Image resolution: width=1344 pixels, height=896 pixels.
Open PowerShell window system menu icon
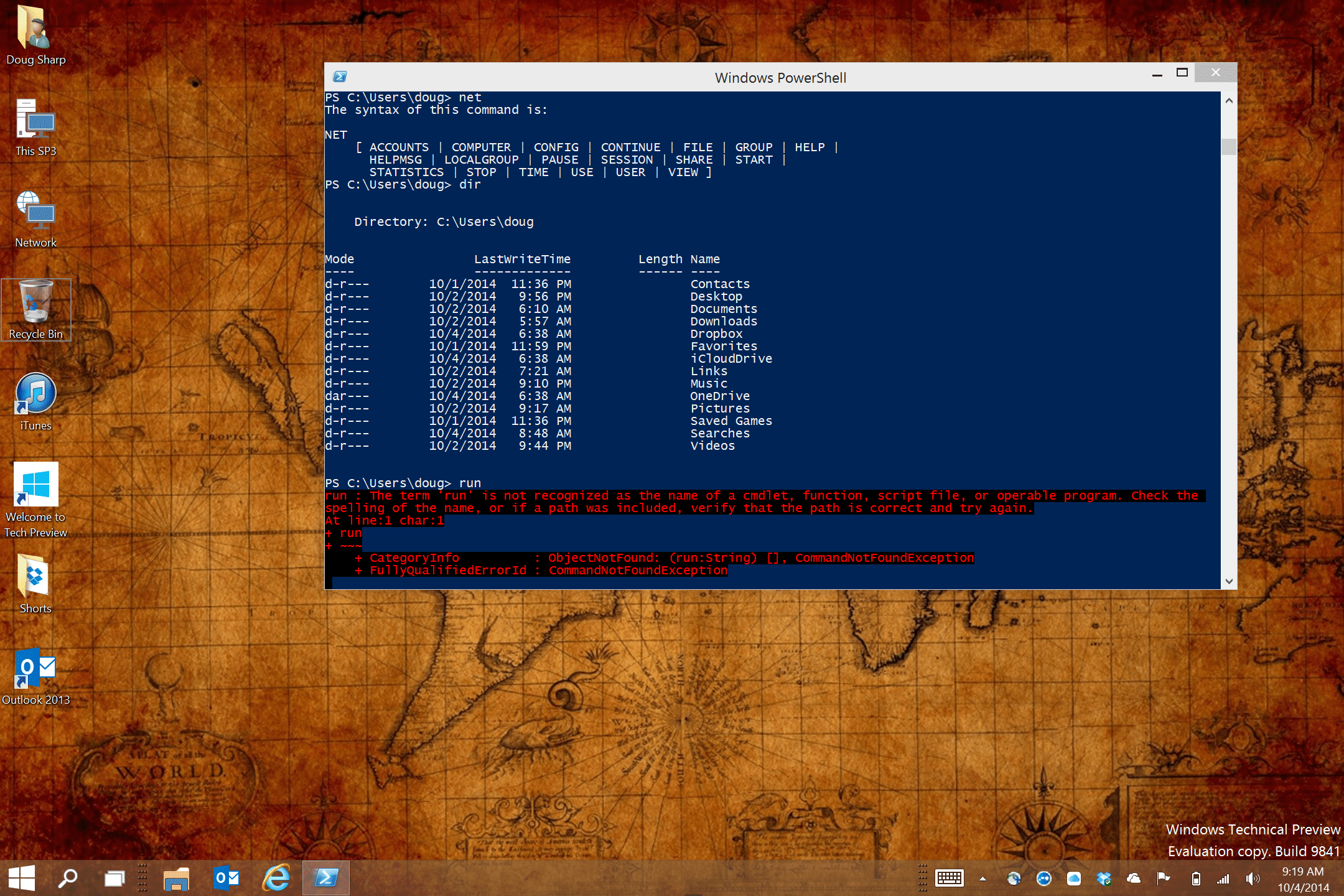coord(340,77)
